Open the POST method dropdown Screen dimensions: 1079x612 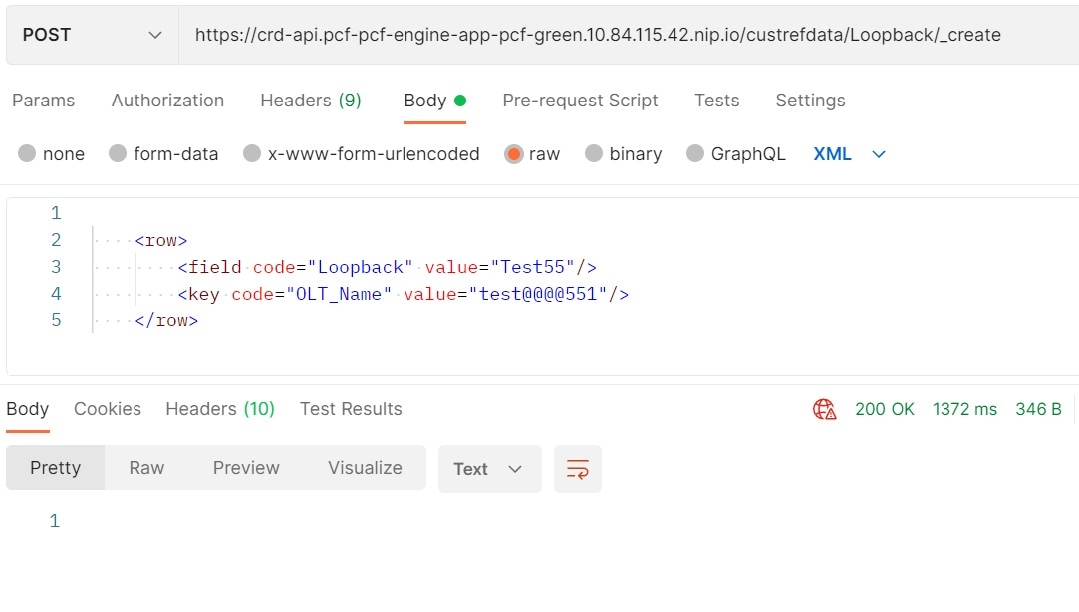coord(92,35)
